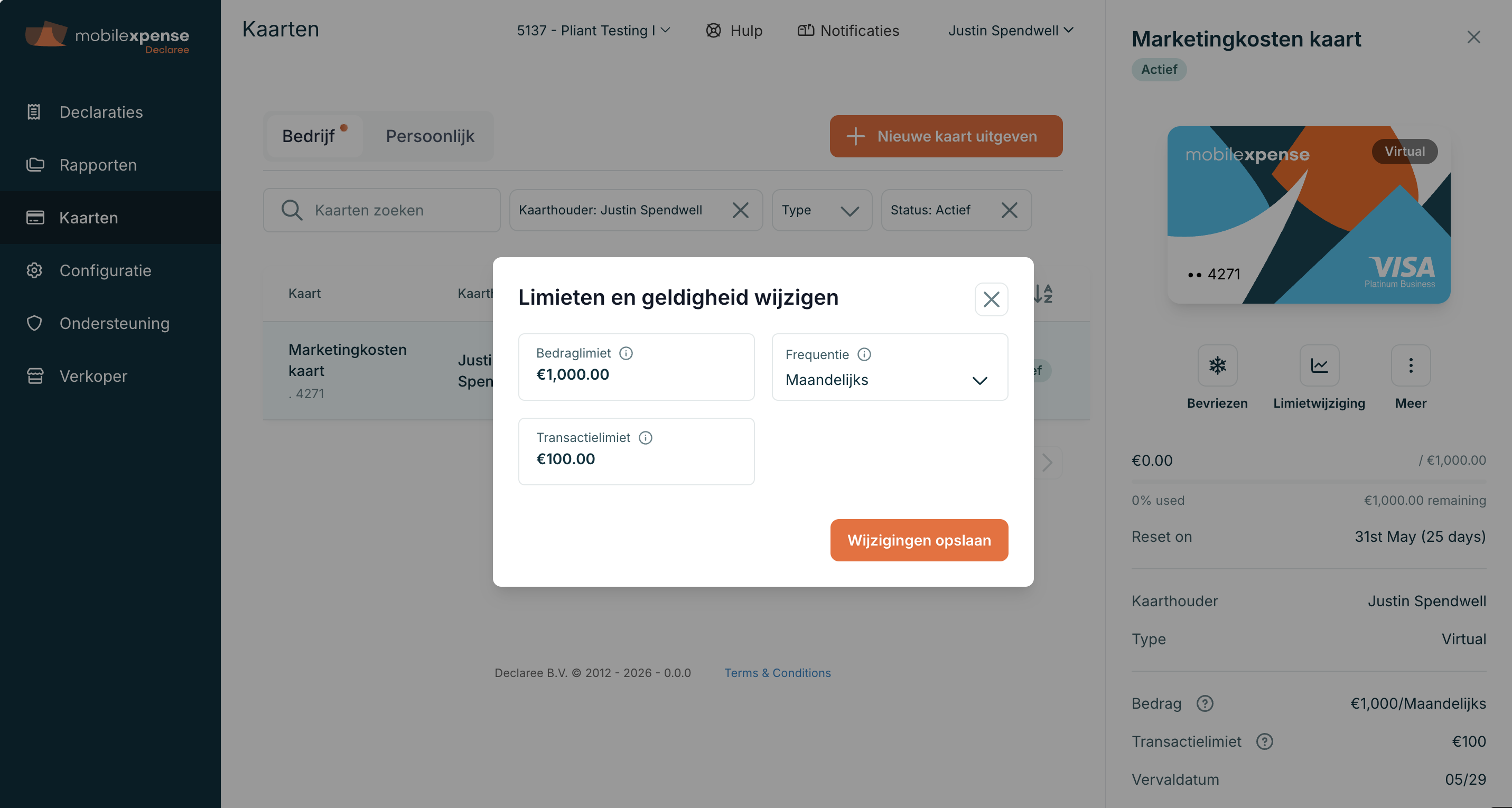Open Verkoper in the sidebar
Screen dimensions: 1512x808
(110, 376)
